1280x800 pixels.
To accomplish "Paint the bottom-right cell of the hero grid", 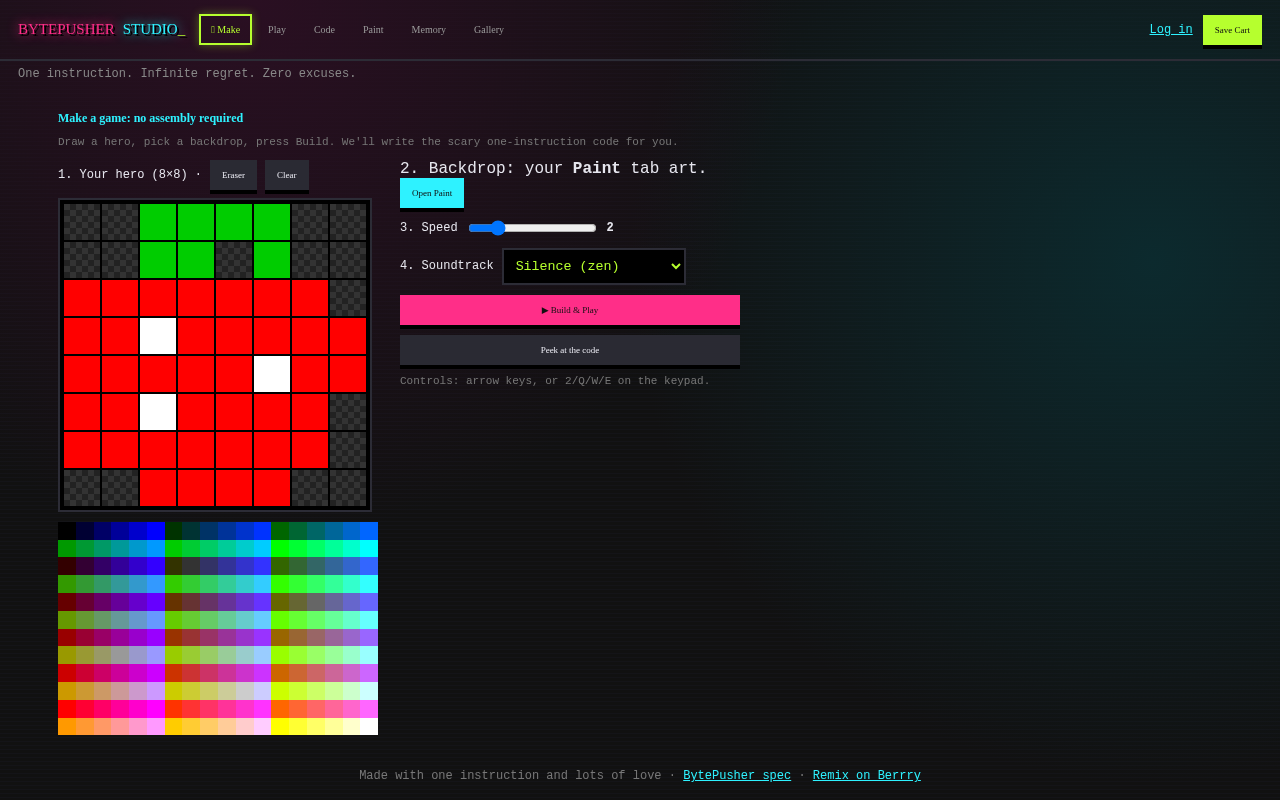I will pyautogui.click(x=348, y=488).
